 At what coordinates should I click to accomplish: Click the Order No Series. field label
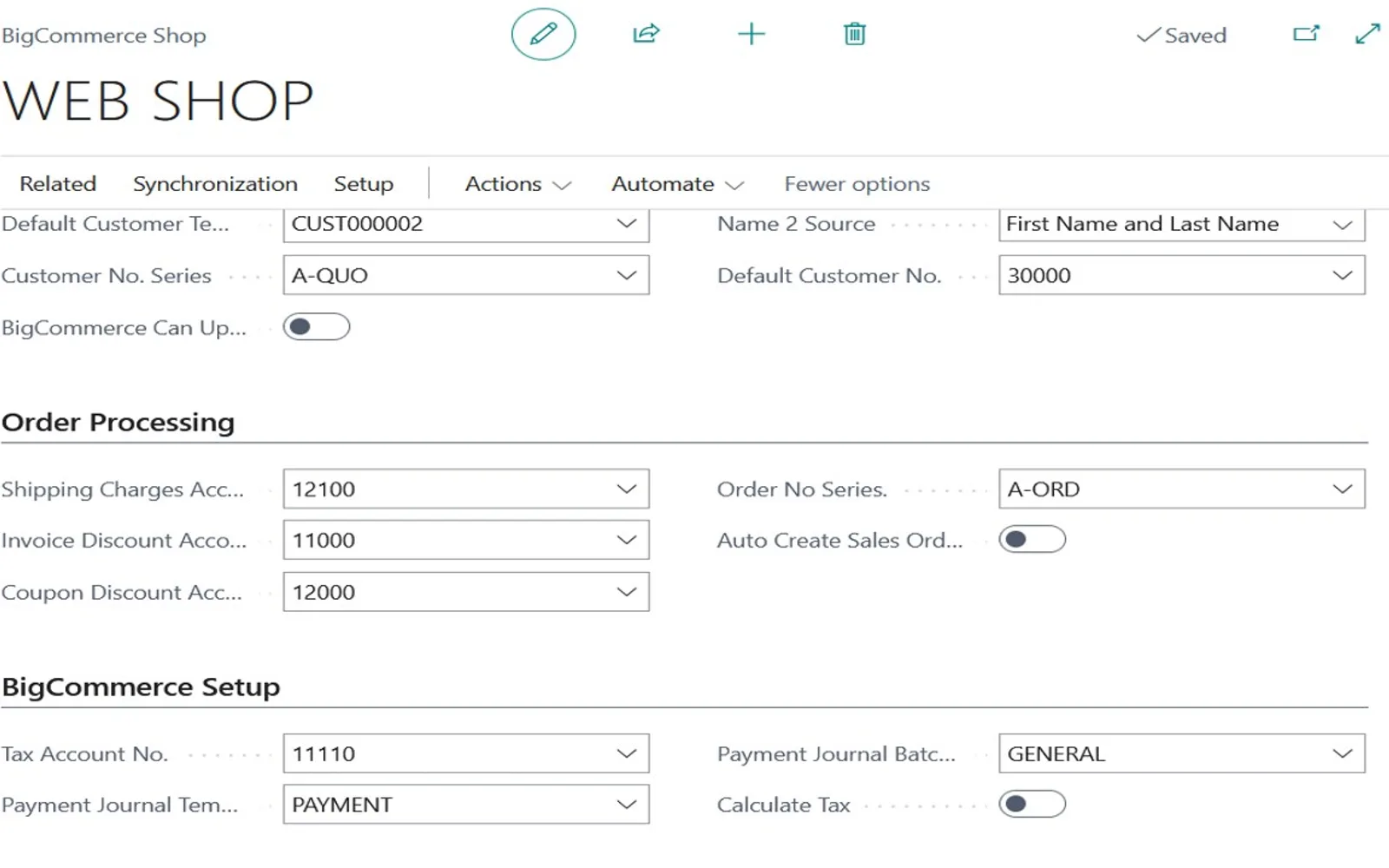(802, 490)
